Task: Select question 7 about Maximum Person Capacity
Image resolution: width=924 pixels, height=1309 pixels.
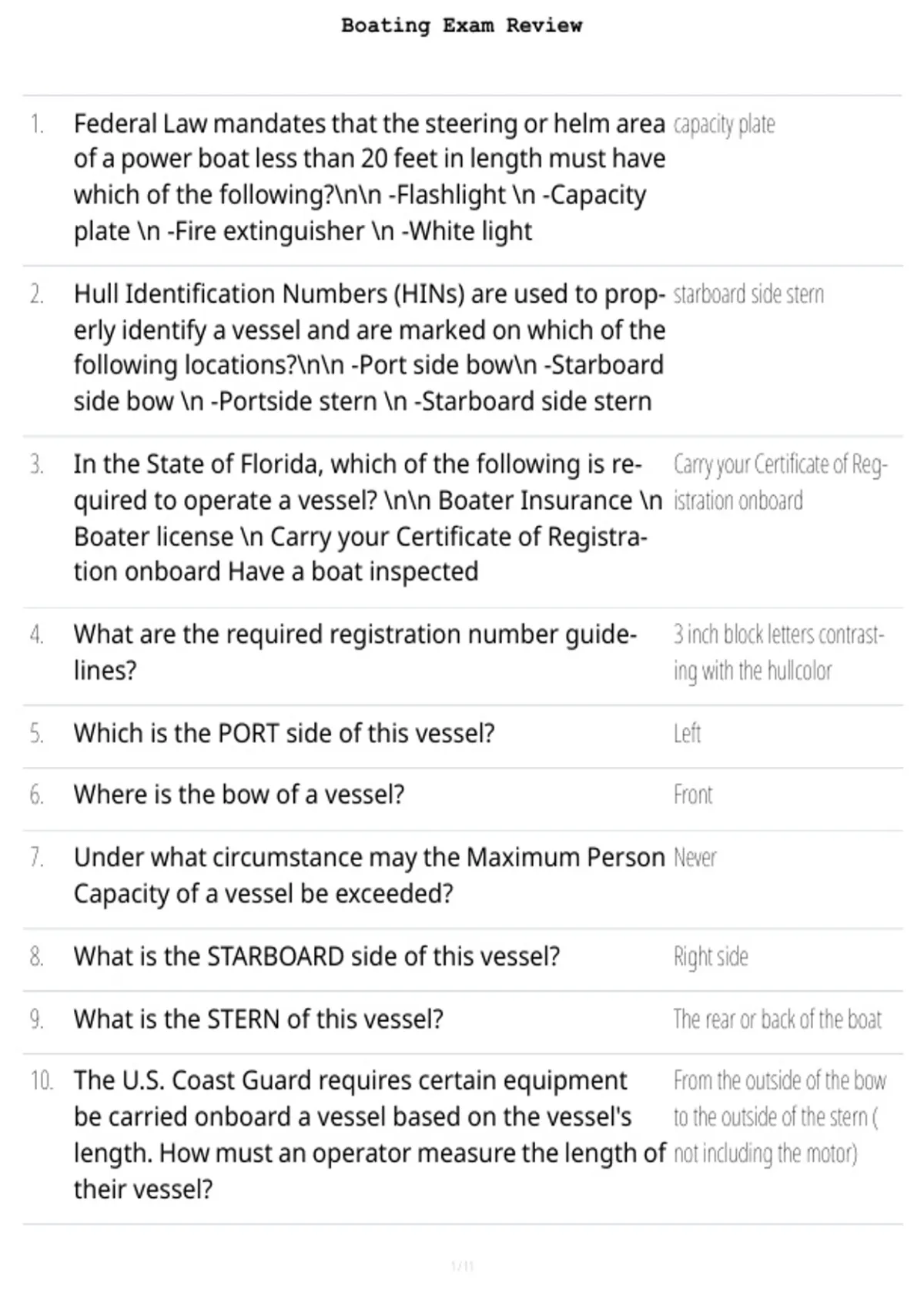Action: coord(370,875)
